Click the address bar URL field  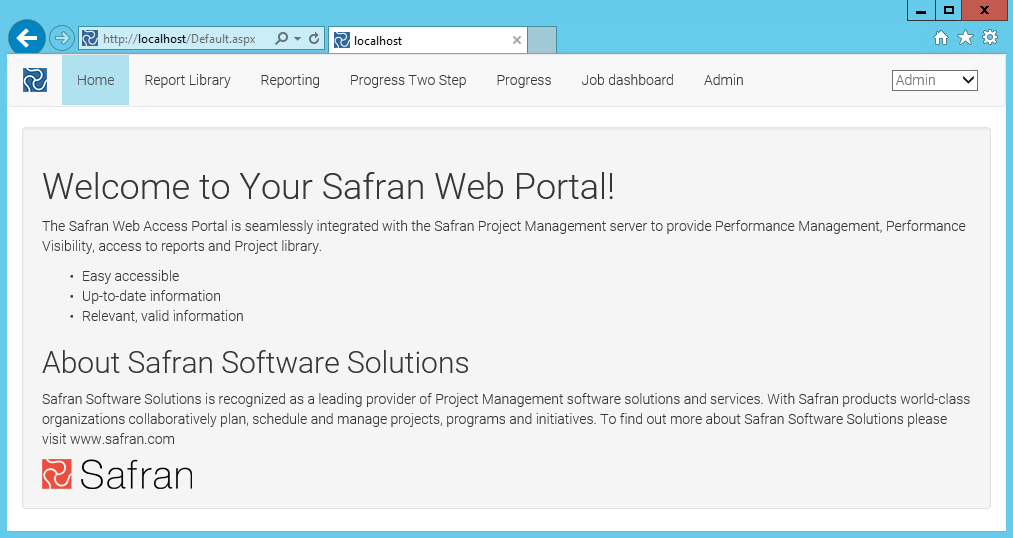point(180,39)
